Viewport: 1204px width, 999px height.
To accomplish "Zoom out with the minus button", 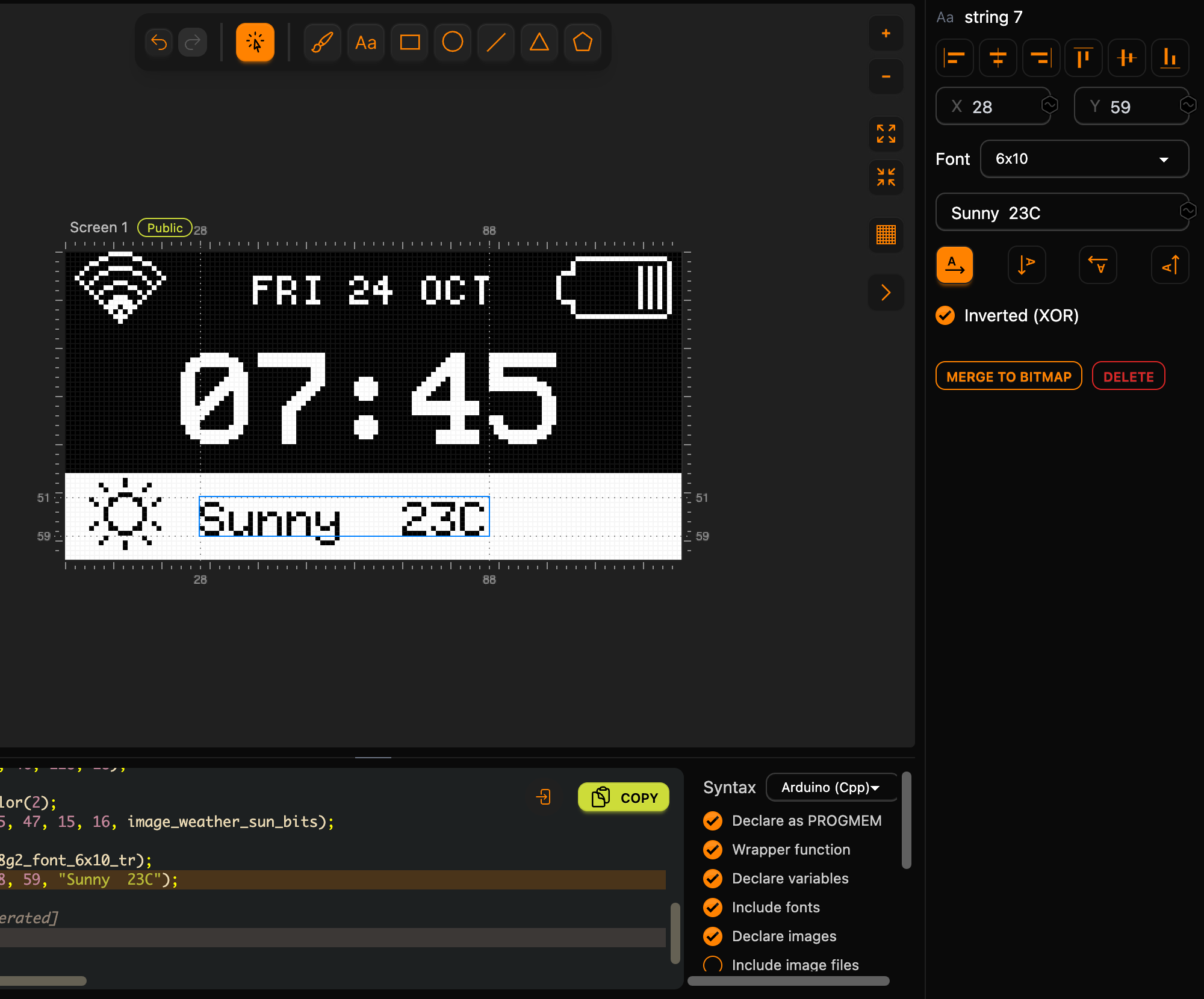I will pyautogui.click(x=886, y=76).
